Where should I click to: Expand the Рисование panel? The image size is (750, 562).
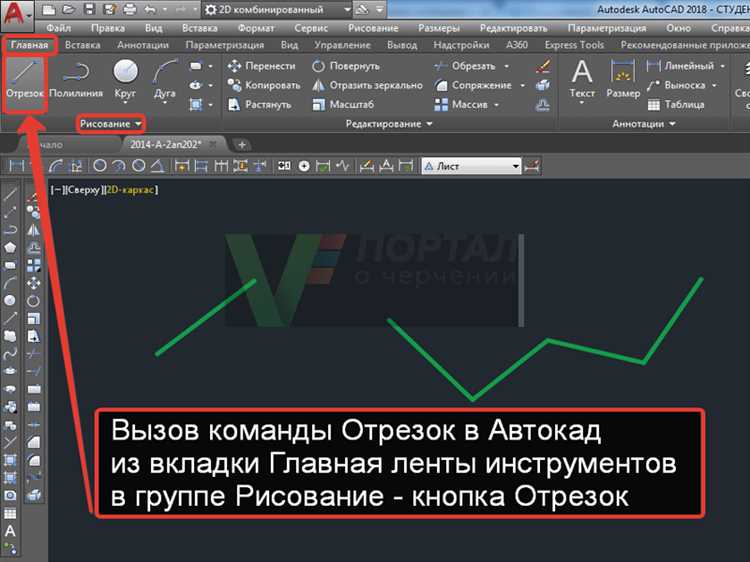110,124
